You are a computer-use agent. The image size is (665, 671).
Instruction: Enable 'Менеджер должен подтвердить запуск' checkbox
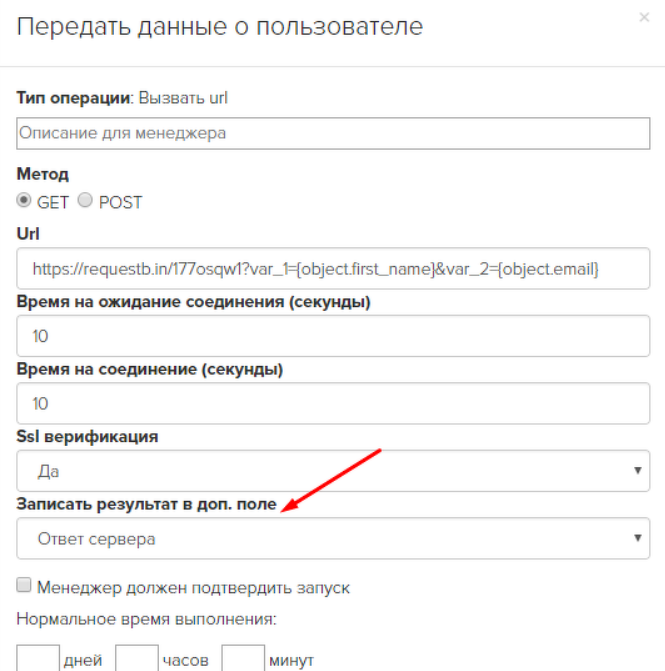coord(24,585)
